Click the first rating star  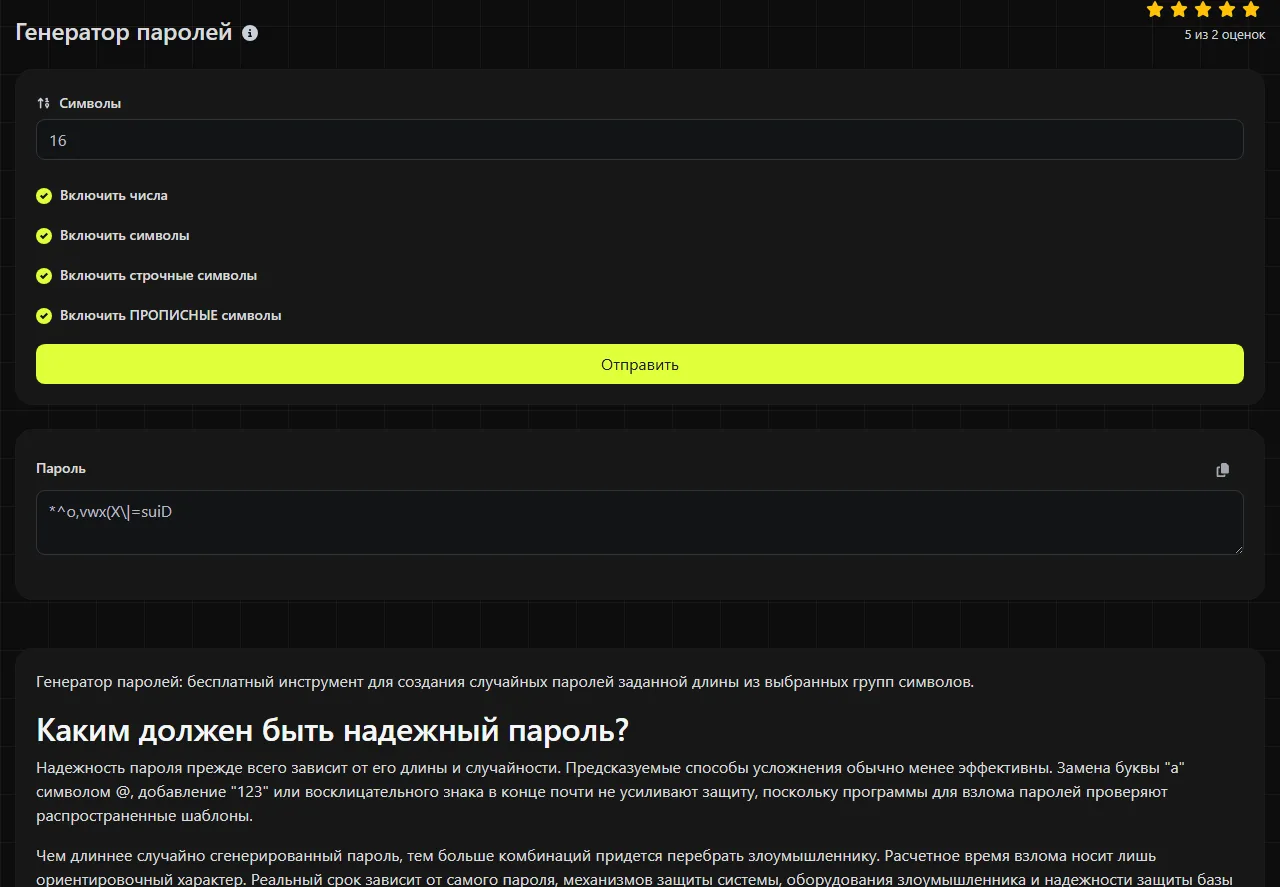click(x=1155, y=10)
